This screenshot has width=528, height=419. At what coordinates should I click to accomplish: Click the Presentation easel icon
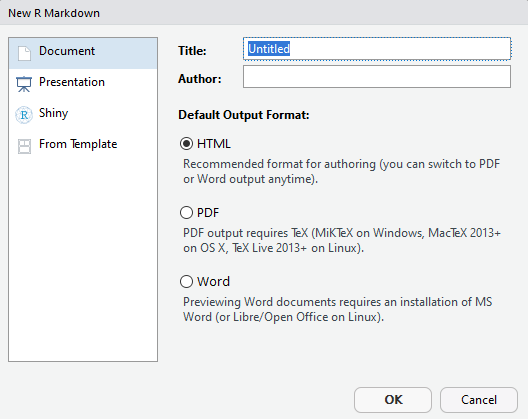pyautogui.click(x=24, y=84)
